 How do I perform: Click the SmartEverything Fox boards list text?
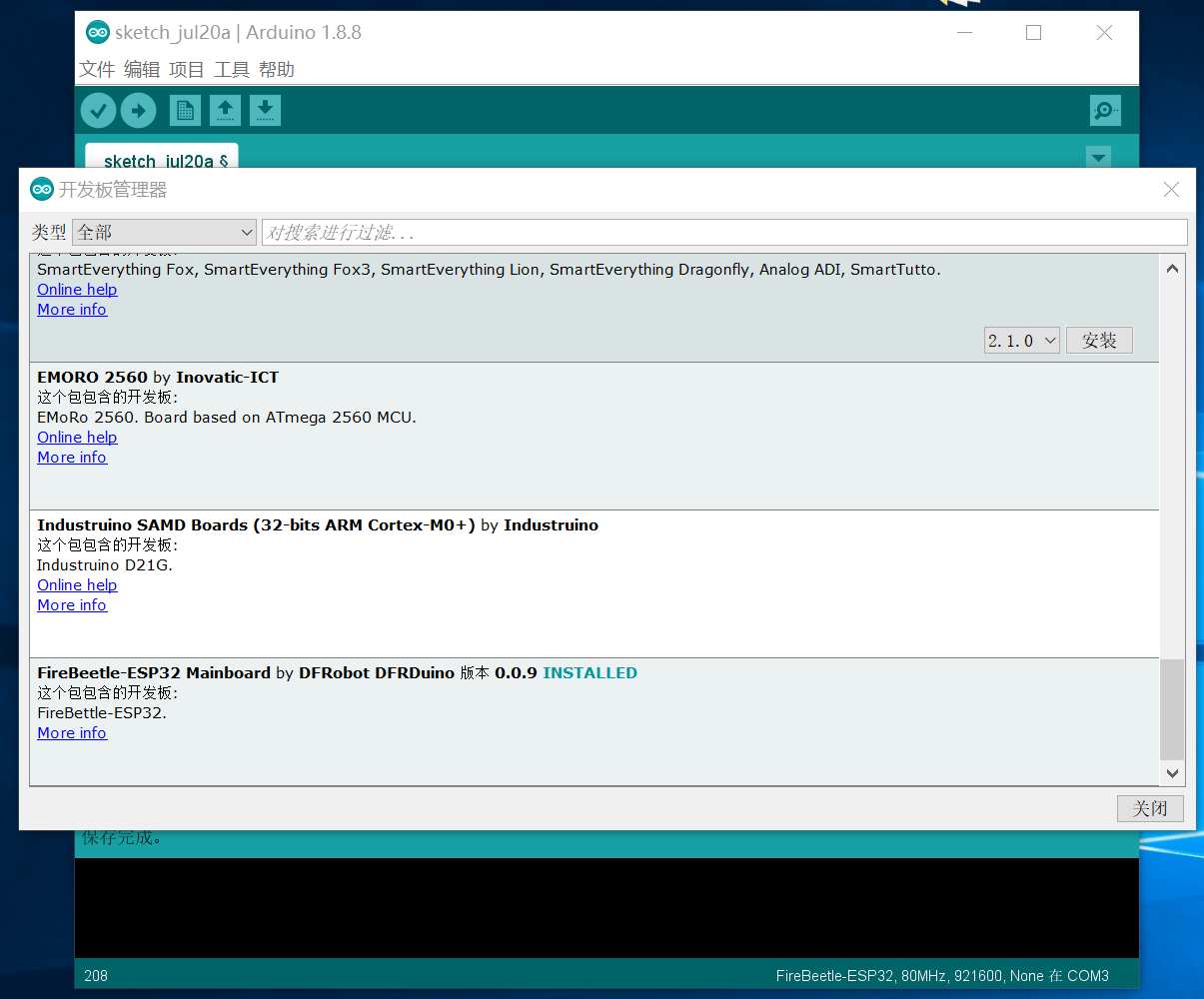coord(489,270)
